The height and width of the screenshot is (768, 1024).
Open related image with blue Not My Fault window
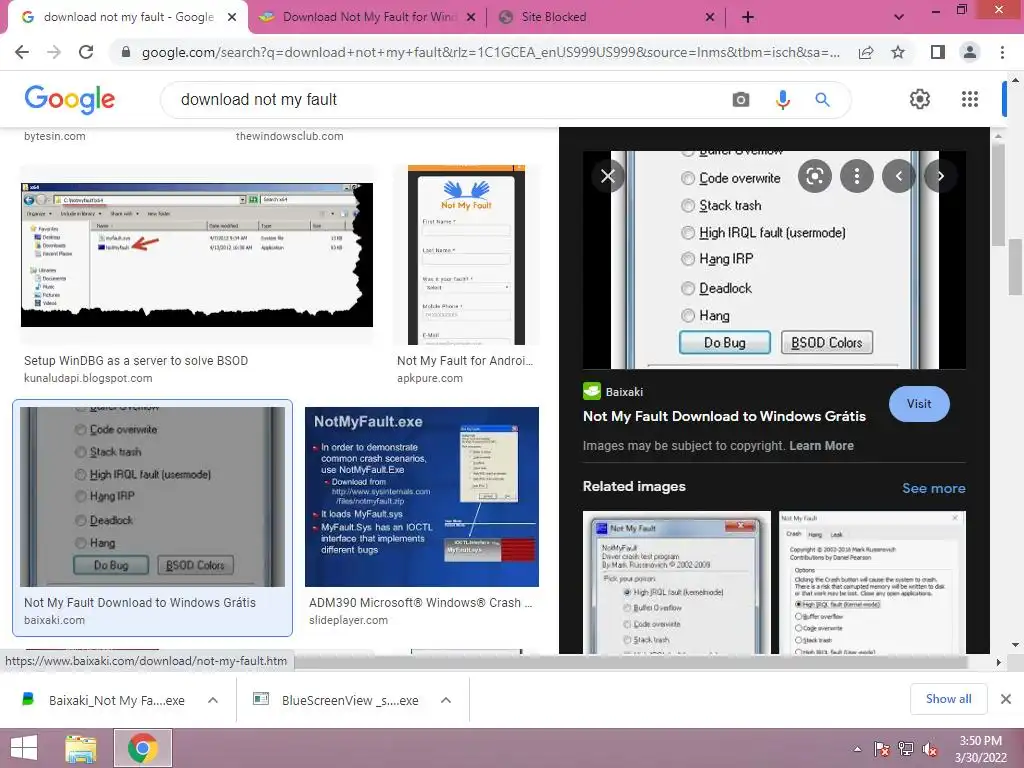coord(677,583)
